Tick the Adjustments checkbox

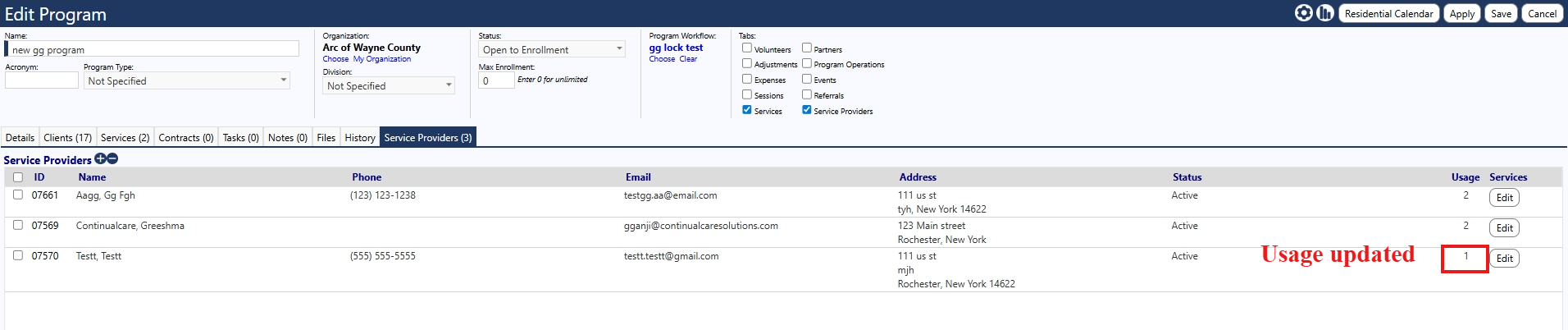747,63
